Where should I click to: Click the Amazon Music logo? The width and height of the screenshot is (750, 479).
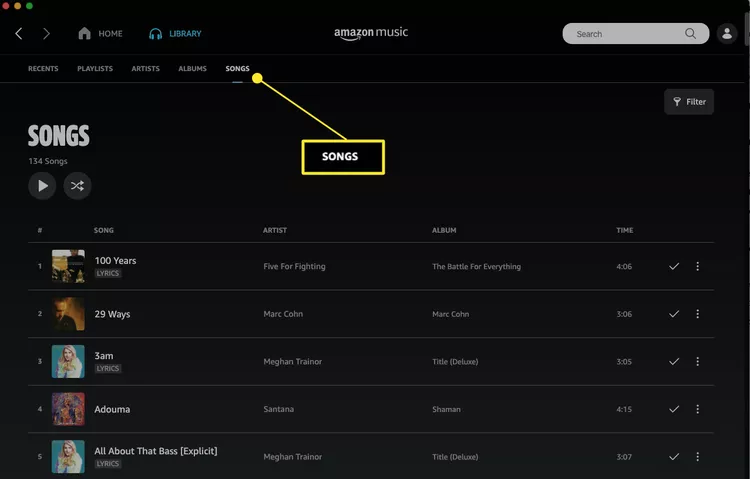[371, 33]
